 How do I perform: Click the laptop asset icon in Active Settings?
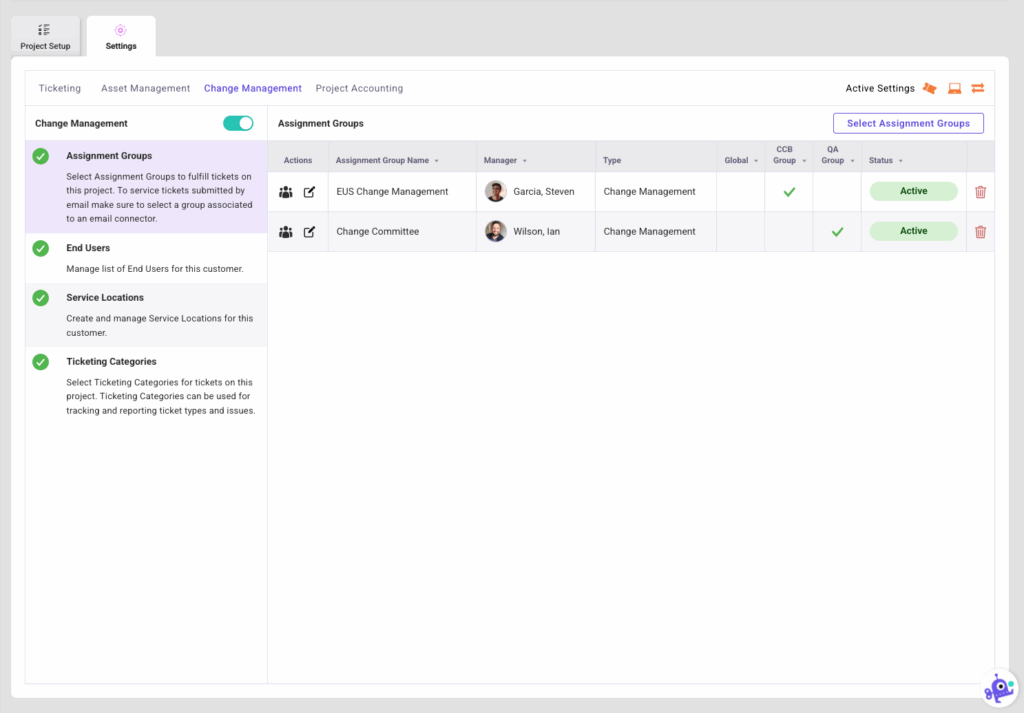coord(954,88)
